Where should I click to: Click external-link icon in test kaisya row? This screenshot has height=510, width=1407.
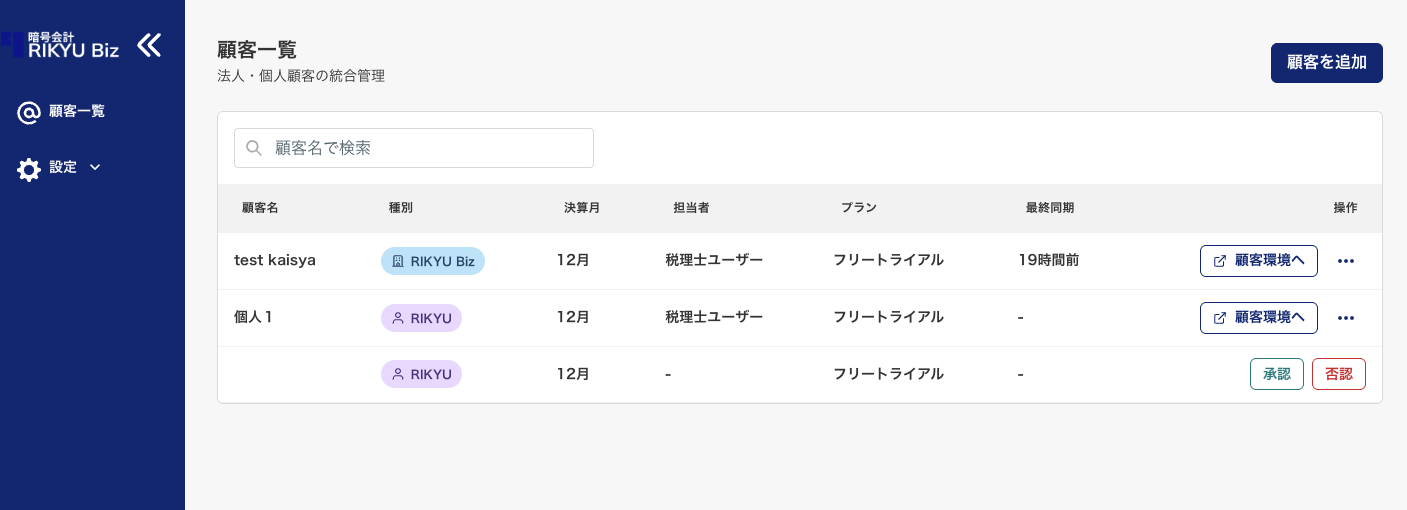click(x=1220, y=261)
